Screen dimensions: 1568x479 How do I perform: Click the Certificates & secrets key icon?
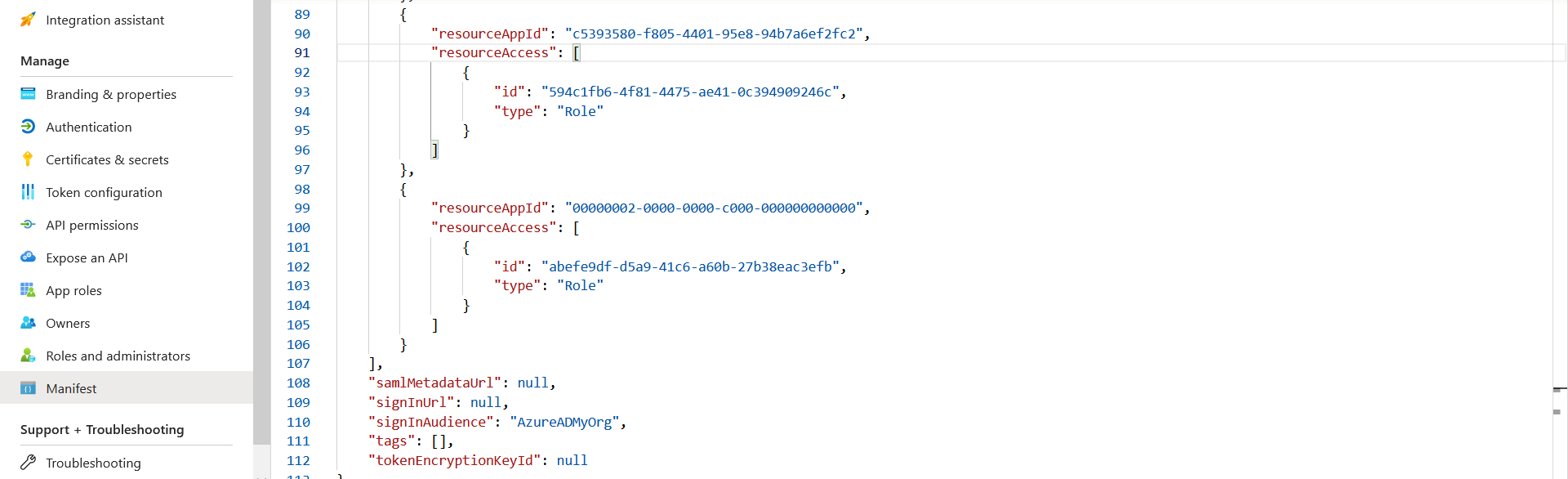pos(28,159)
